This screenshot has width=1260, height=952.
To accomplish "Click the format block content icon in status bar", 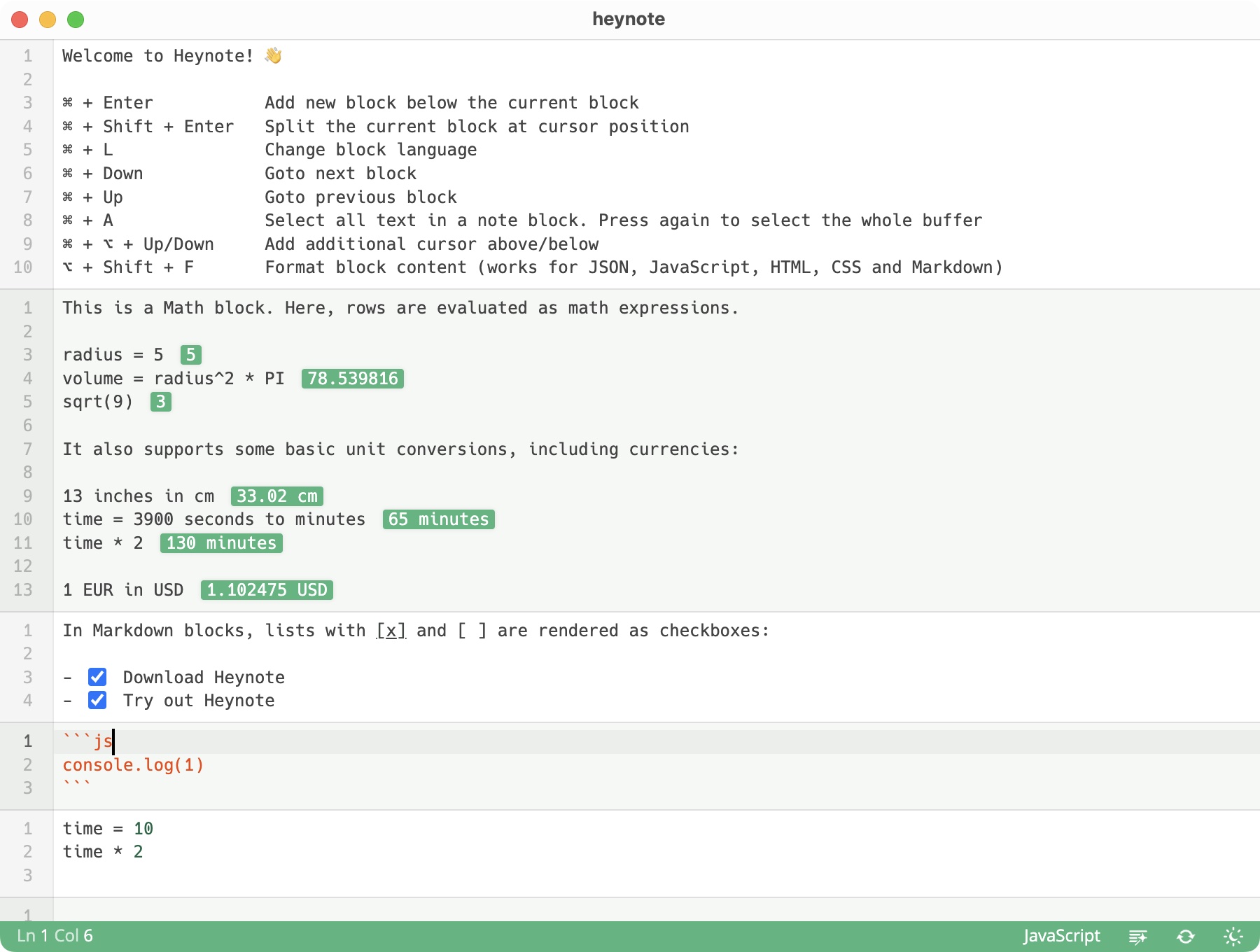I will click(1138, 936).
